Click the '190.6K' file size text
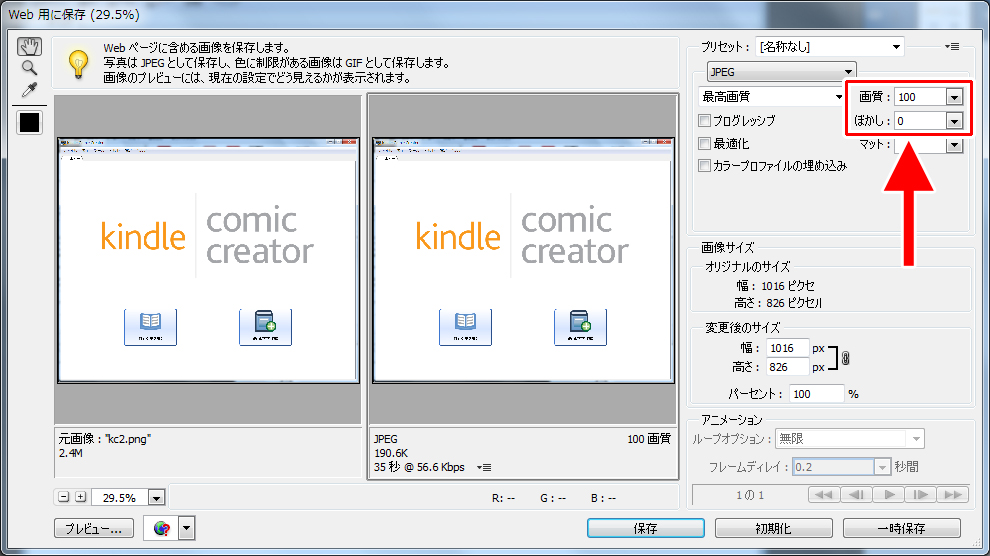 [391, 453]
